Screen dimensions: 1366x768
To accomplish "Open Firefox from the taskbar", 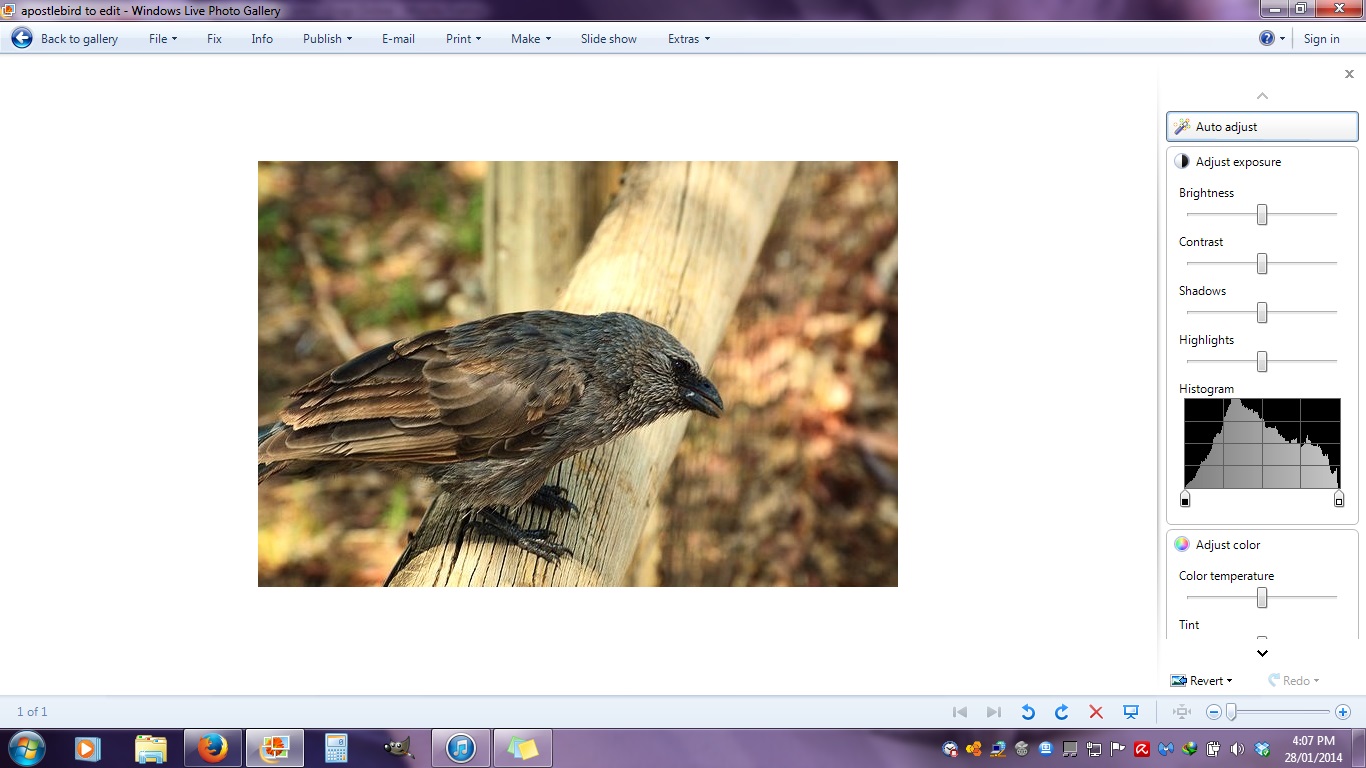I will (213, 748).
